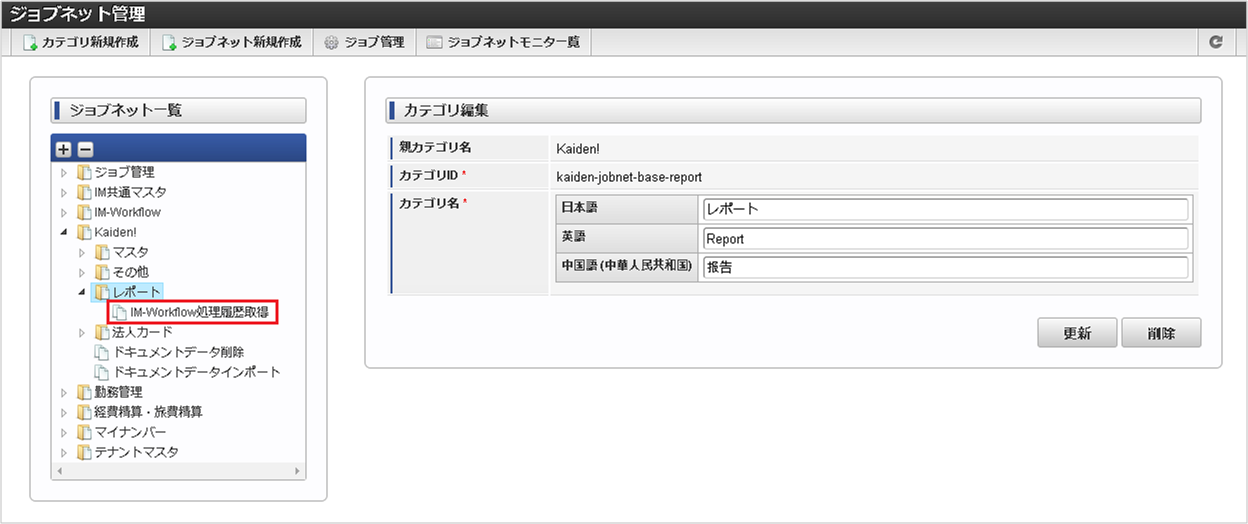Expand the 勤務管理 tree node arrow
This screenshot has width=1248, height=524.
click(65, 392)
